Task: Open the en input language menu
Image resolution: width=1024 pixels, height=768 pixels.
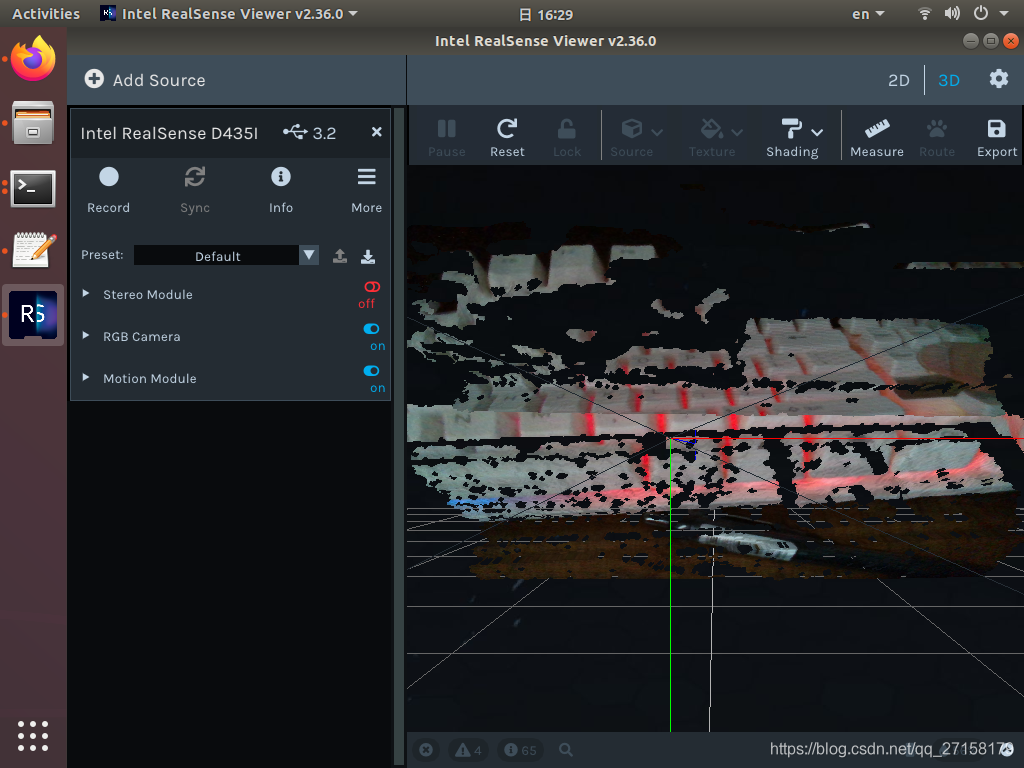Action: pyautogui.click(x=868, y=14)
